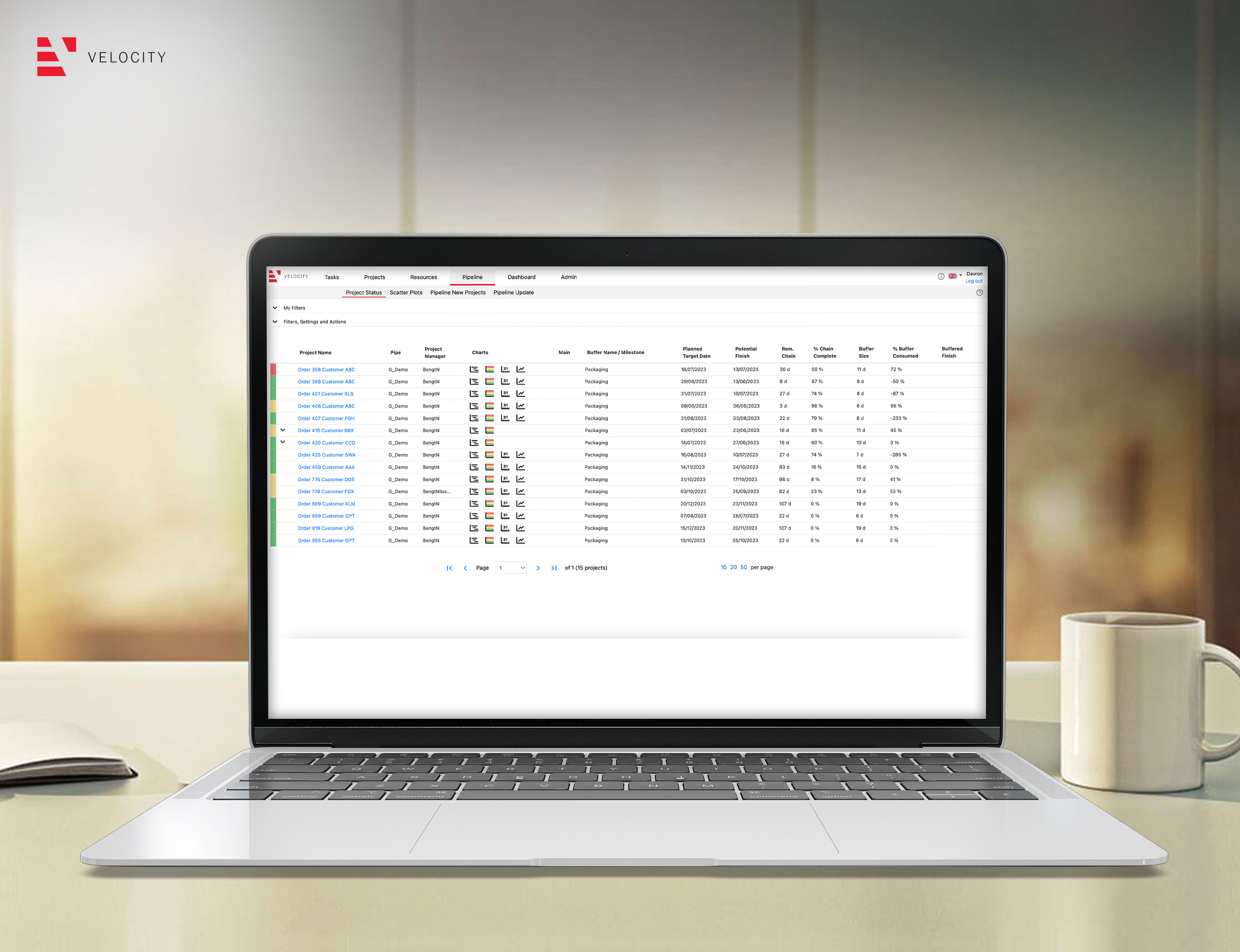Go to the next page
The width and height of the screenshot is (1240, 952).
[538, 568]
